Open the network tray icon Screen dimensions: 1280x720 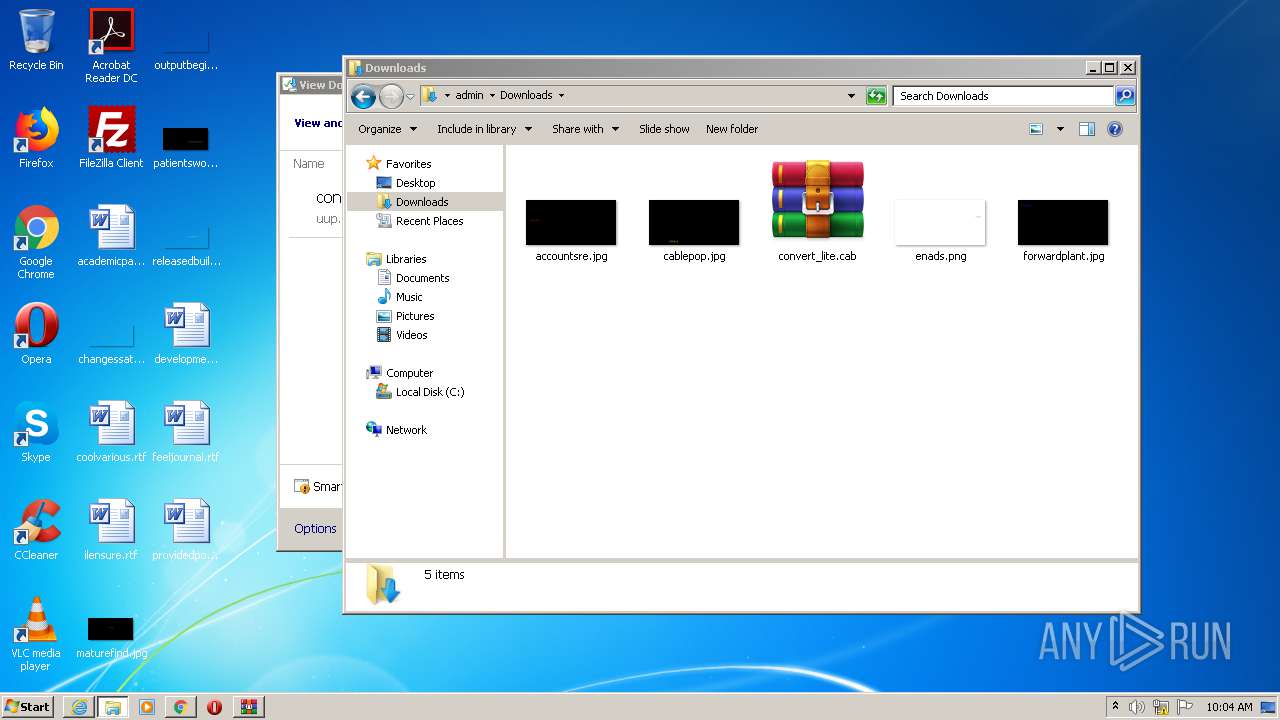coord(1161,707)
